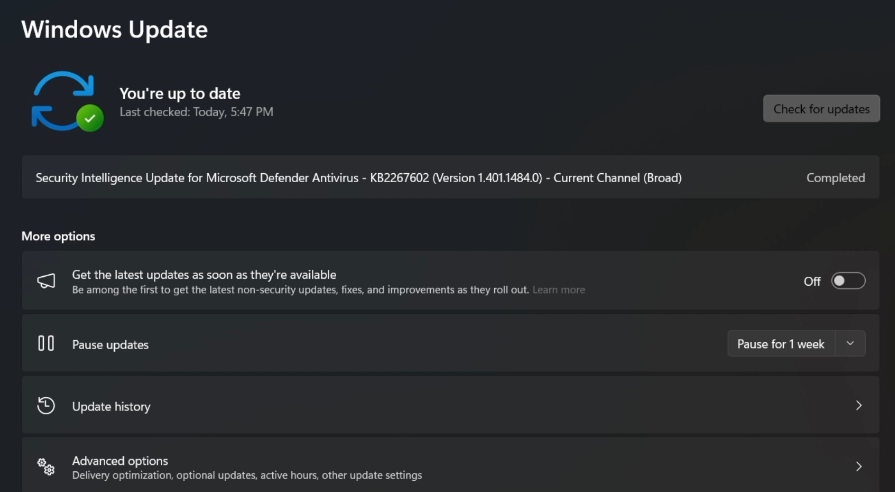Viewport: 895px width, 492px height.
Task: Click the Update history clock icon
Action: pos(46,406)
